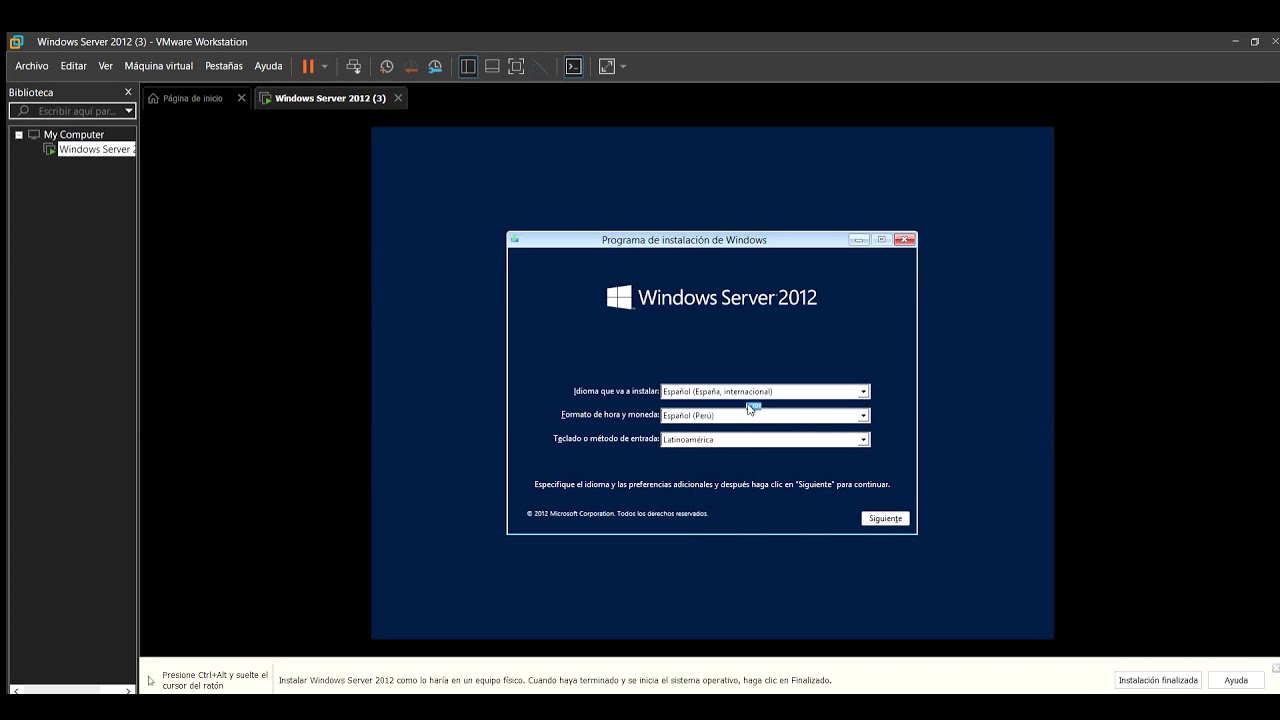Image resolution: width=1280 pixels, height=720 pixels.
Task: Enter full screen mode
Action: pos(516,66)
